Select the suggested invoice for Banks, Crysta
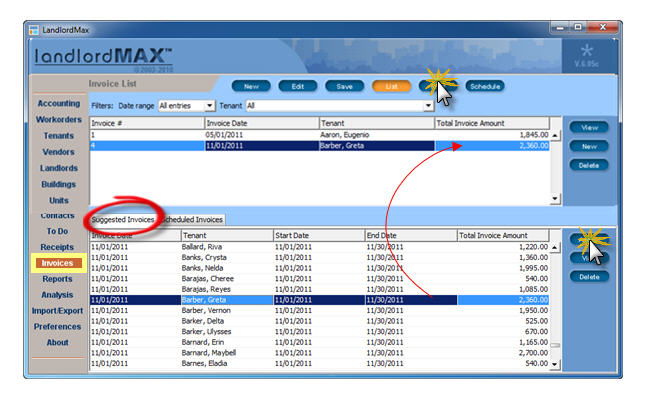The height and width of the screenshot is (400, 648). 319,257
